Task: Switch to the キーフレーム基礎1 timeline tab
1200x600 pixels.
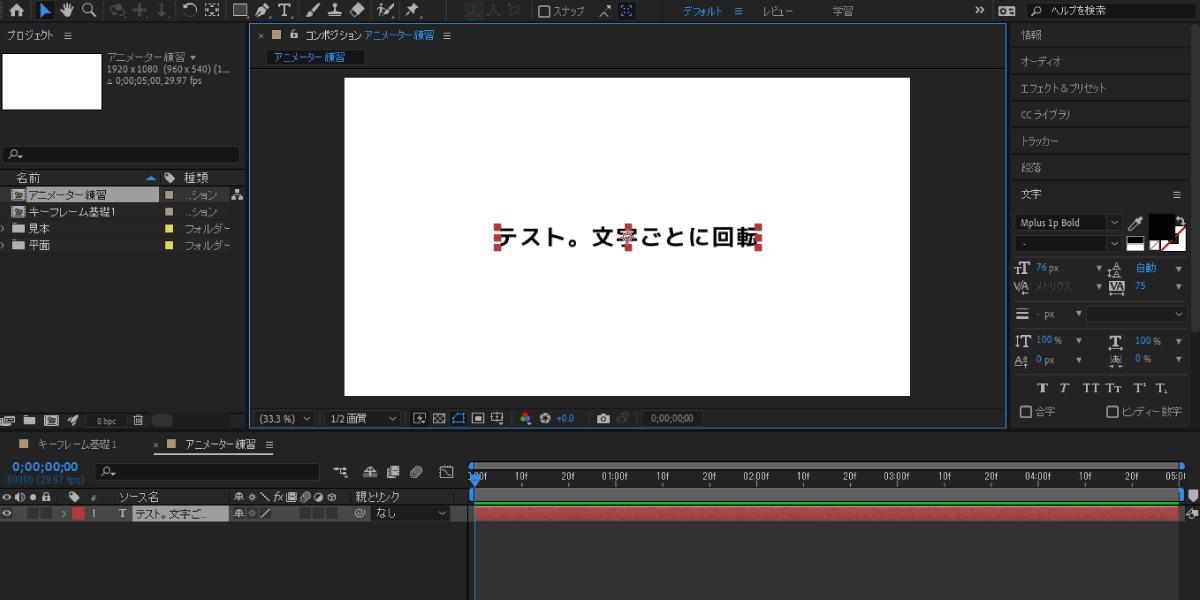Action: [76, 444]
